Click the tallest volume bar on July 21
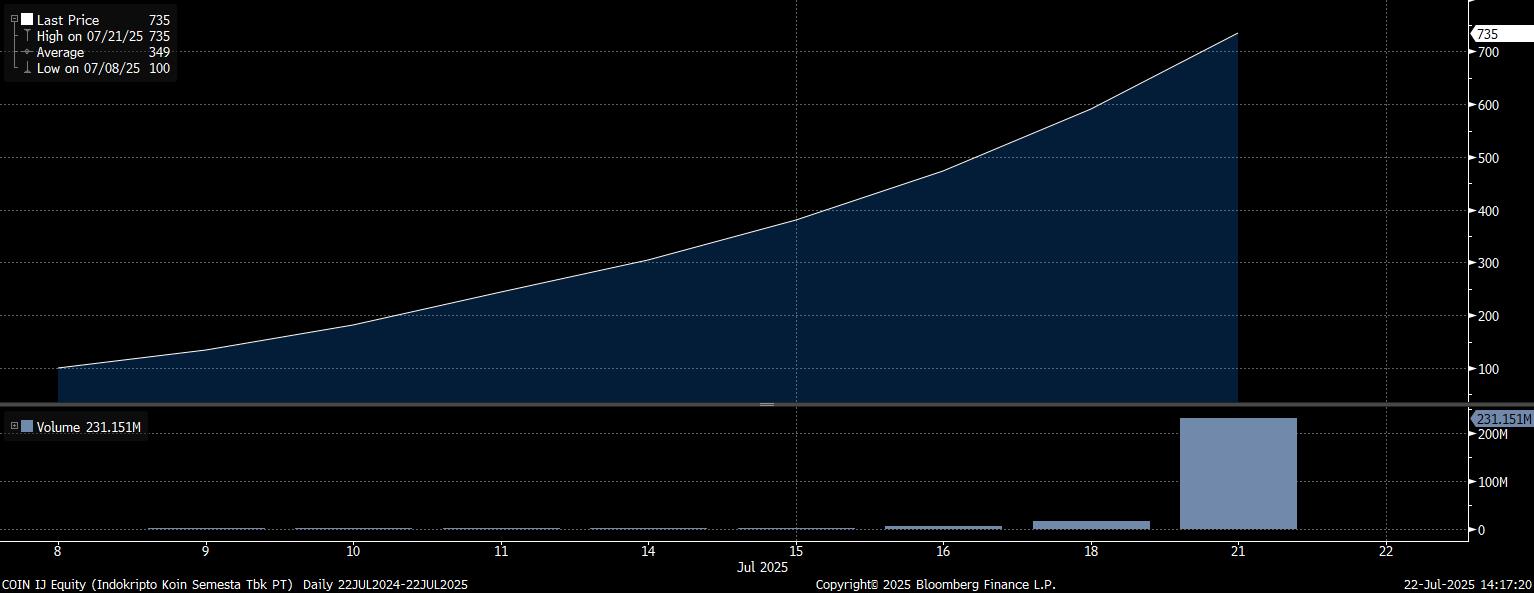 point(1238,473)
